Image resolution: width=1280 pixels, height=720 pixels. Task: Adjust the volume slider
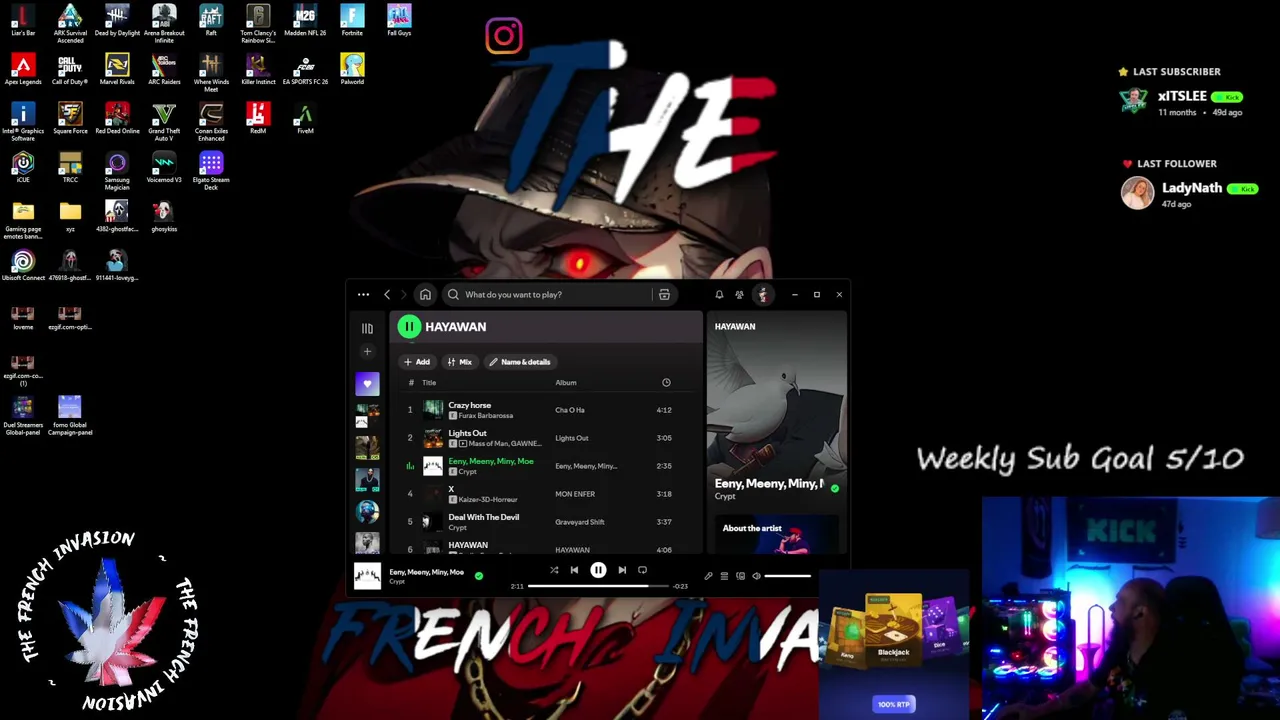(x=788, y=577)
